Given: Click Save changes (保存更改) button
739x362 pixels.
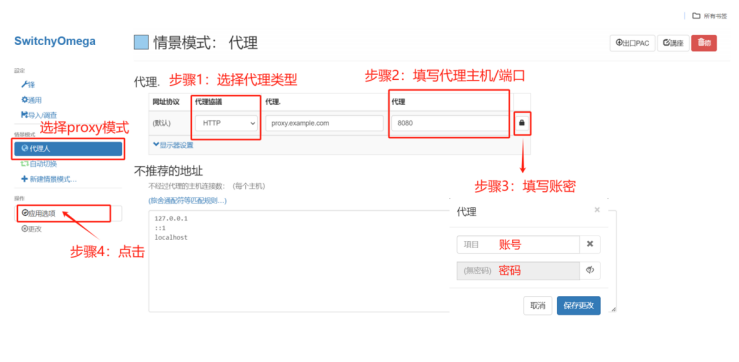Looking at the screenshot, I should 579,306.
